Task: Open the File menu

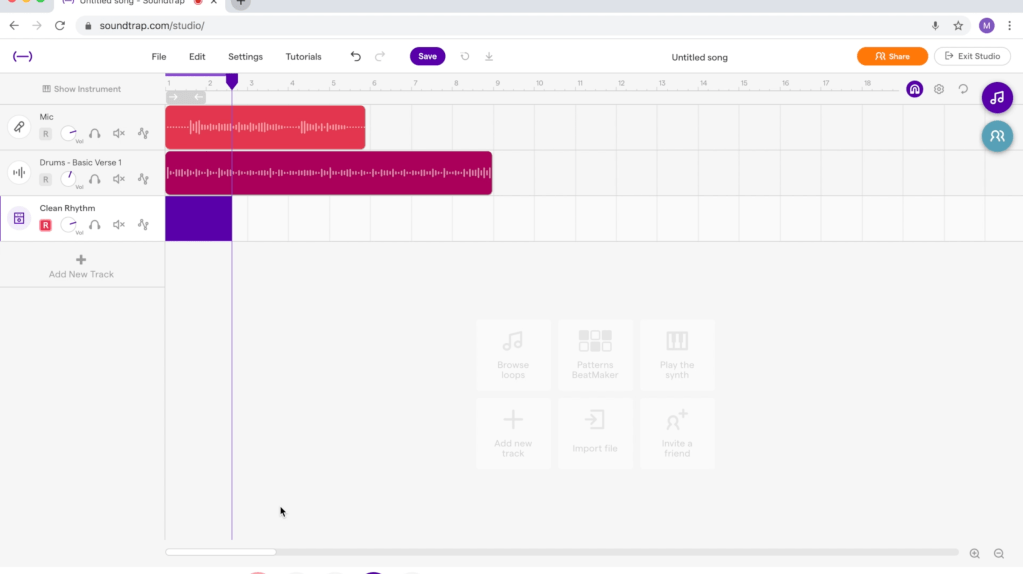Action: tap(159, 57)
